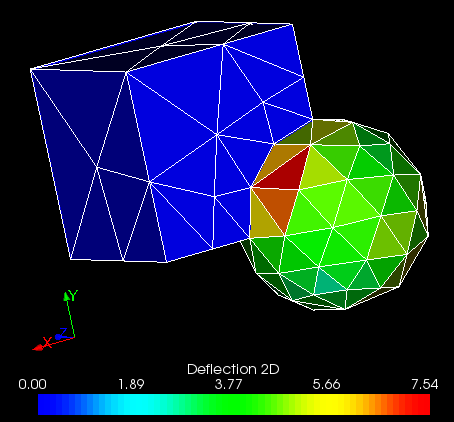Image resolution: width=454 pixels, height=422 pixels.
Task: Click the 7.54 color bar label
Action: pyautogui.click(x=424, y=384)
